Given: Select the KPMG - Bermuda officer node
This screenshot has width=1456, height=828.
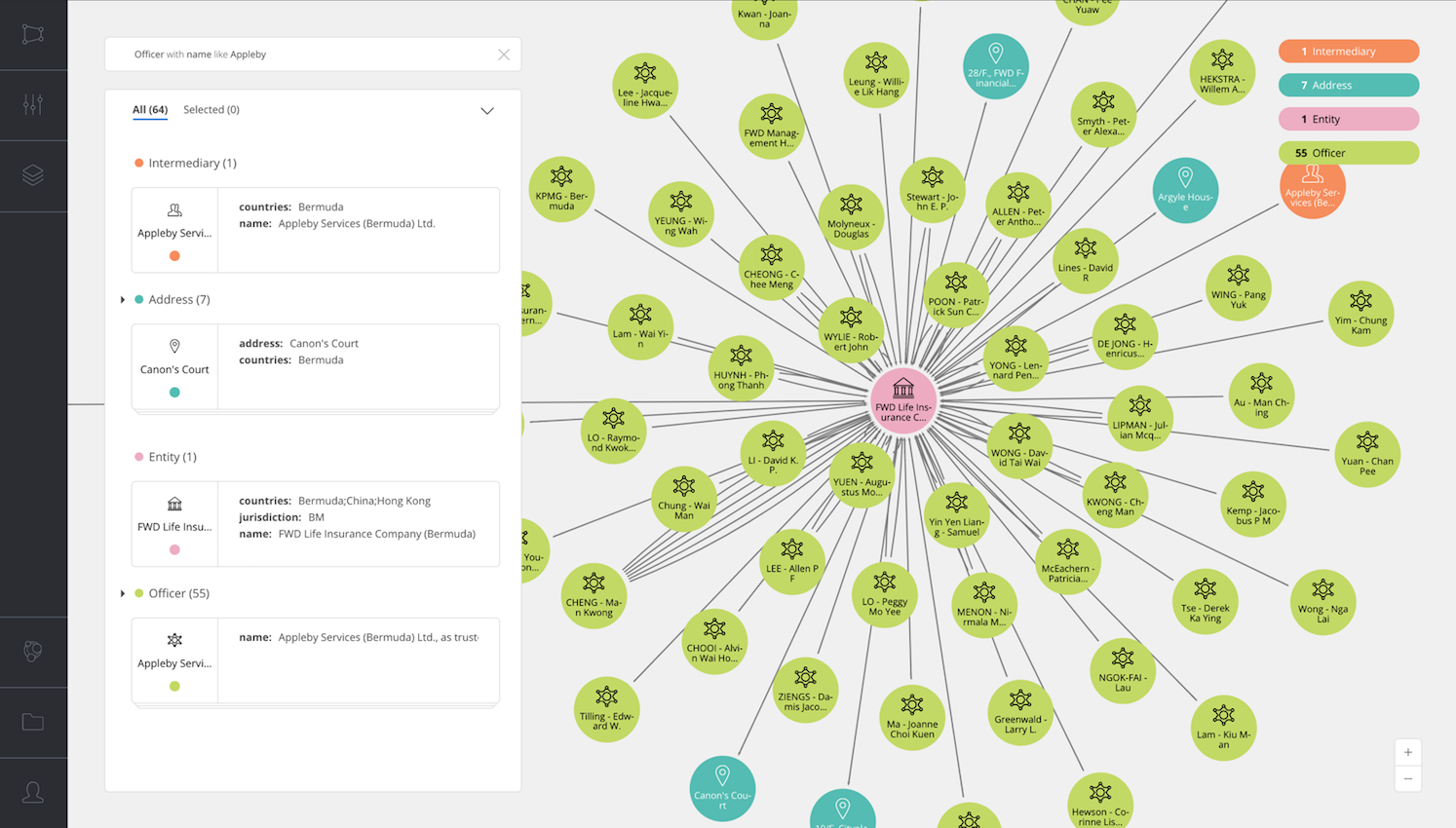Looking at the screenshot, I should [x=561, y=189].
